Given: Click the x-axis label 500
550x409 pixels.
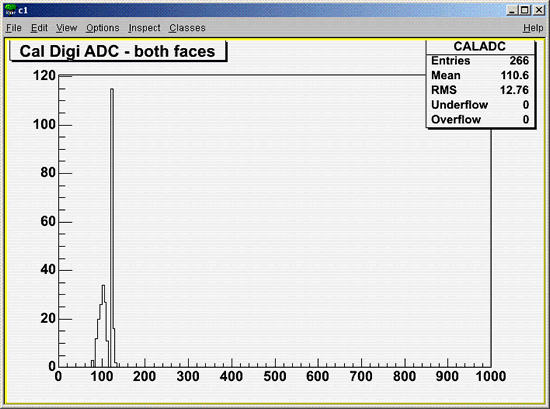Looking at the screenshot, I should (275, 377).
